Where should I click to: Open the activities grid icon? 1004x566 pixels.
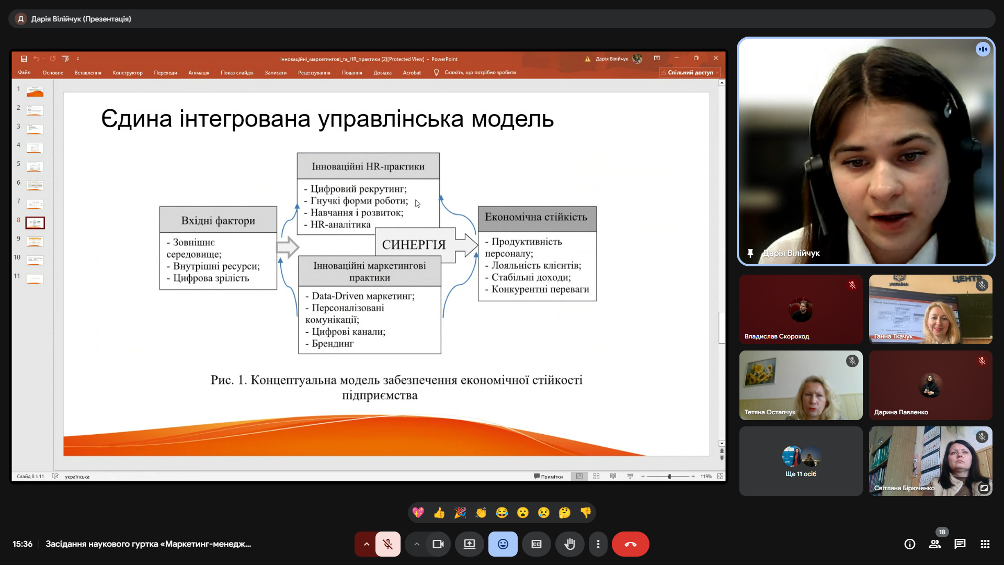click(x=985, y=544)
